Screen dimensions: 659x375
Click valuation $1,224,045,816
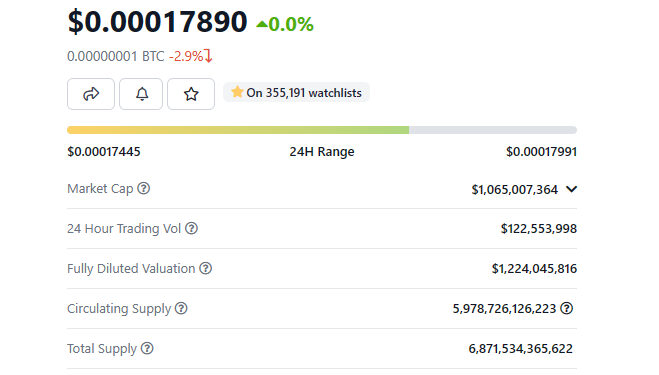535,269
